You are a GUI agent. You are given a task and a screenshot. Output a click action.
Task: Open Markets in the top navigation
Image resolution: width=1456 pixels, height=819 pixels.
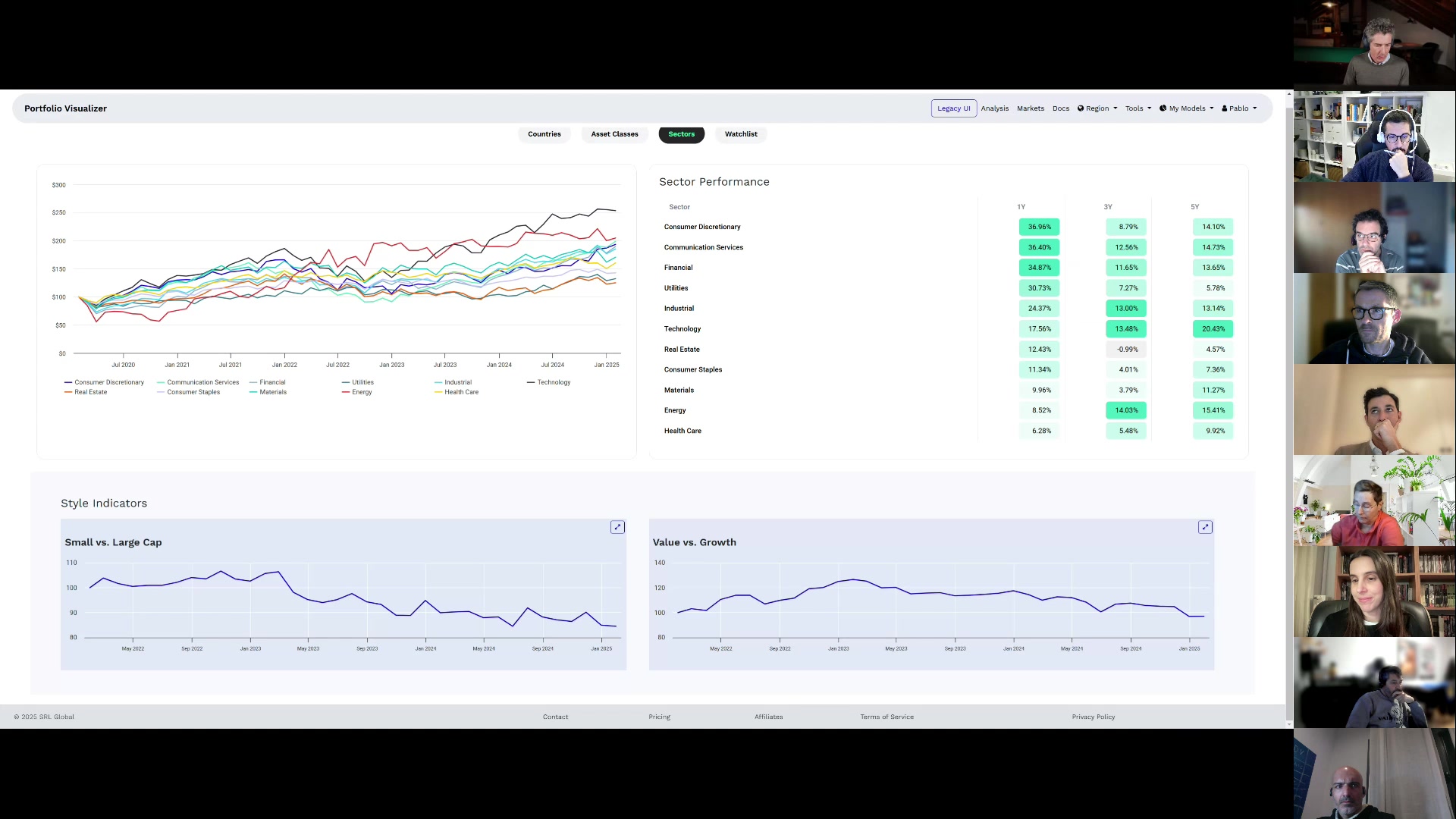[x=1030, y=108]
